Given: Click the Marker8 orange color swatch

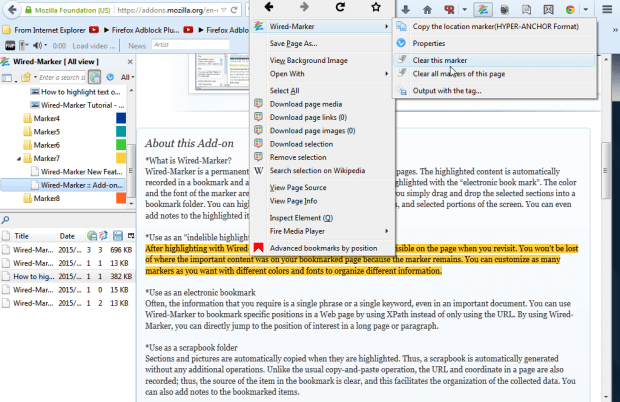Looking at the screenshot, I should (121, 198).
